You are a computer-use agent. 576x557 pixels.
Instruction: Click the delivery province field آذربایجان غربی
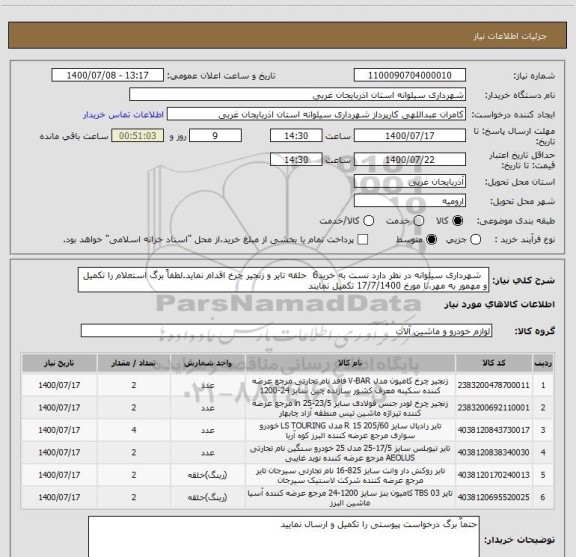pyautogui.click(x=410, y=182)
